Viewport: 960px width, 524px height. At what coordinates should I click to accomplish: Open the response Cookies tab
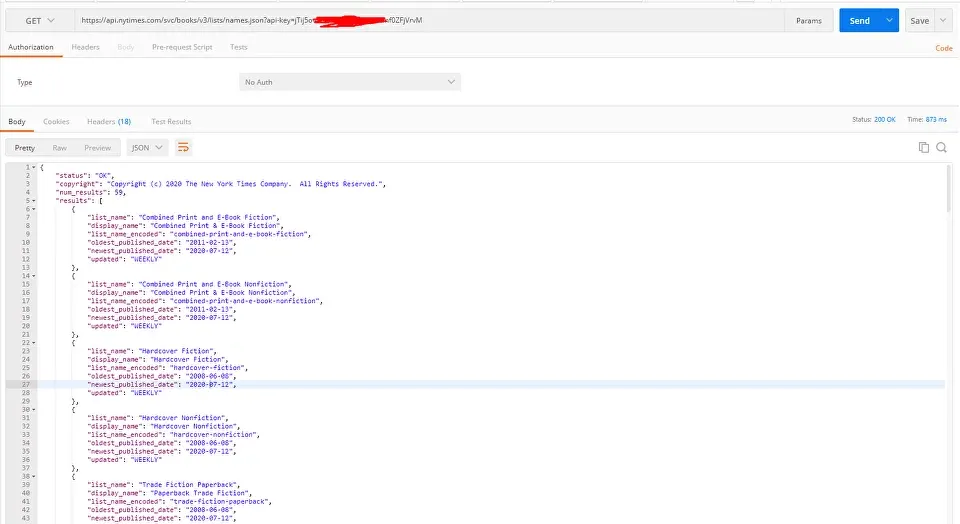click(56, 121)
